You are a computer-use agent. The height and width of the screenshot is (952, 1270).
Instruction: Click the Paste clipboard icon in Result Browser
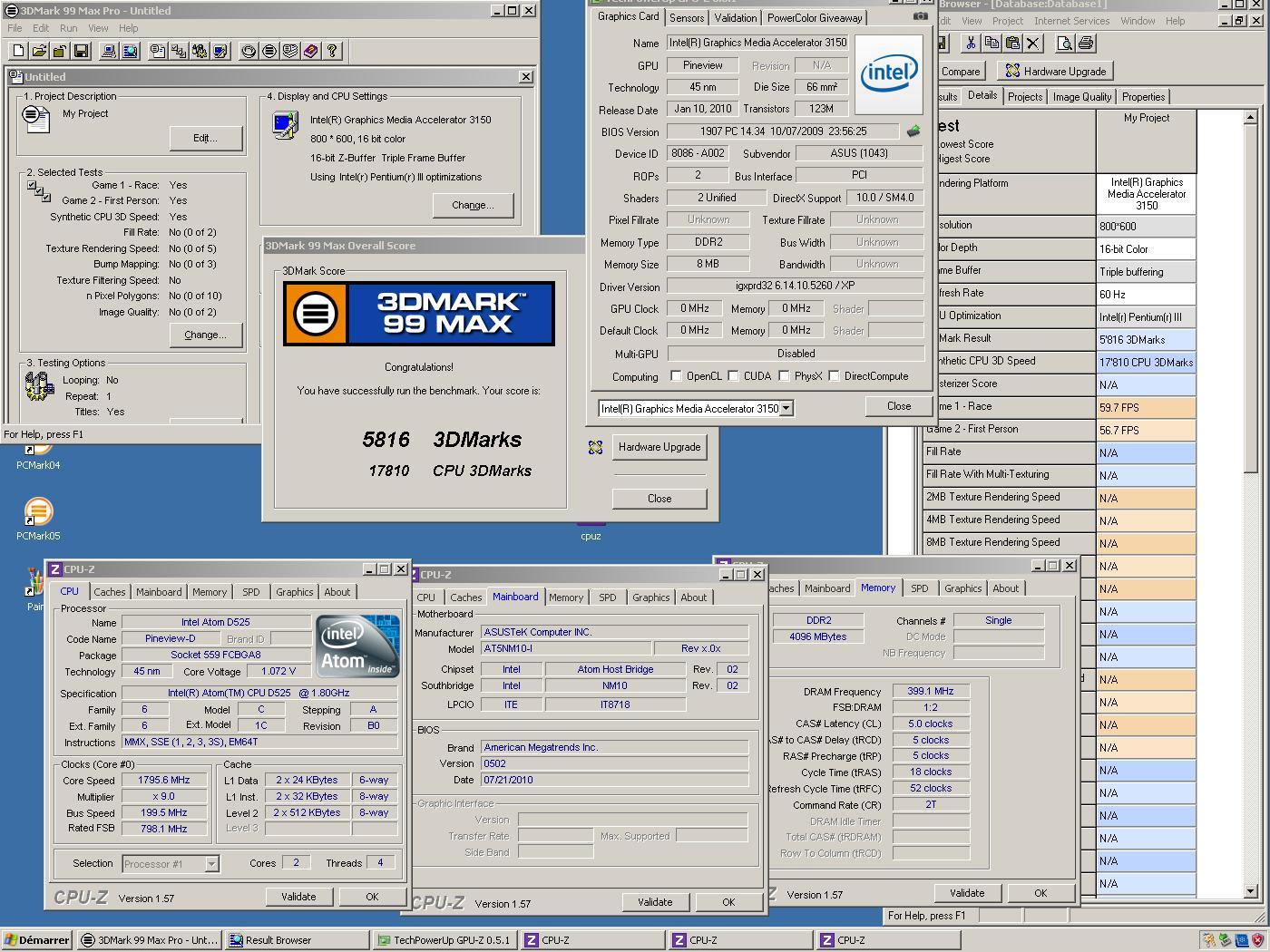(1012, 43)
